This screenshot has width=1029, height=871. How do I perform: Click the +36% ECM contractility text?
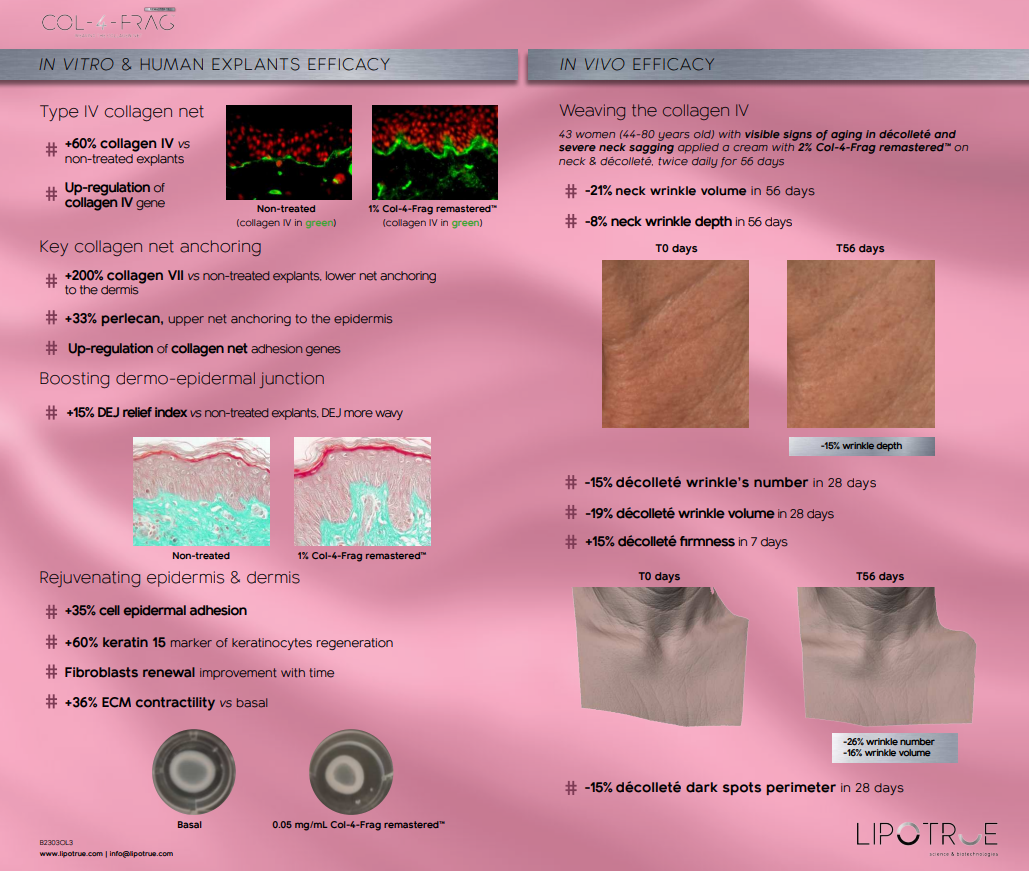coord(166,702)
